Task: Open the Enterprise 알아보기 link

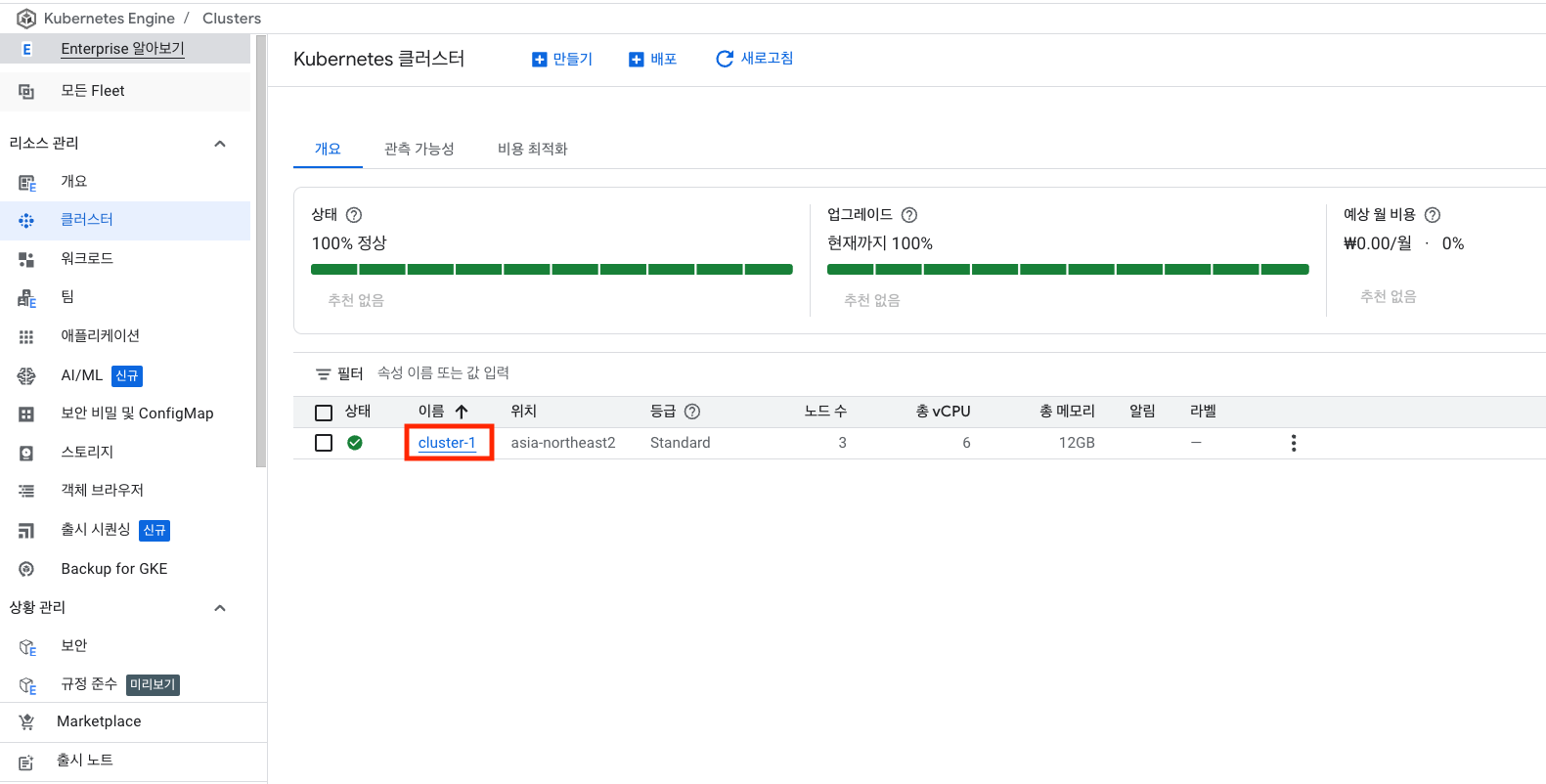Action: (122, 49)
